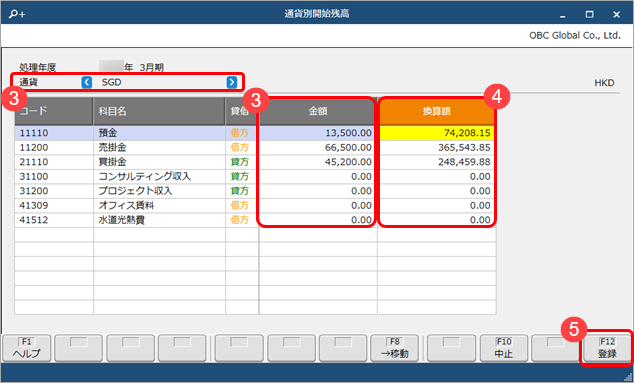This screenshot has width=634, height=383.
Task: Click the magnifier search icon in title bar
Action: (x=17, y=14)
